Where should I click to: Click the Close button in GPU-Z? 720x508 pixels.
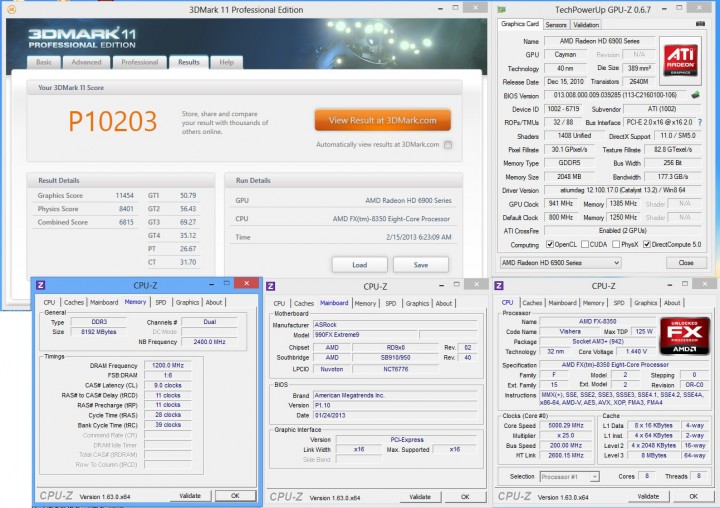686,263
